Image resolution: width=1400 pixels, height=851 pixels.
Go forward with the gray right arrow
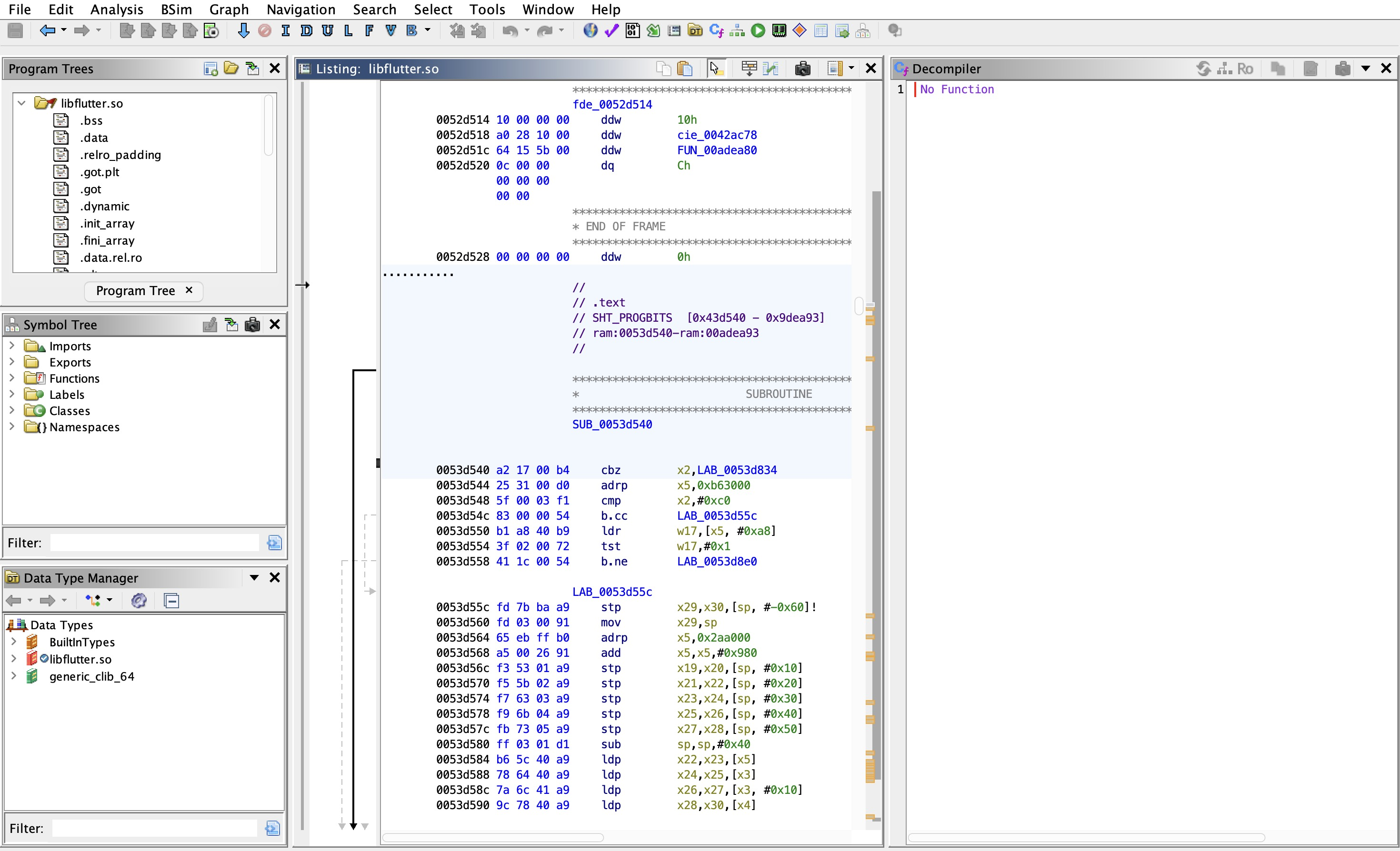(x=82, y=30)
